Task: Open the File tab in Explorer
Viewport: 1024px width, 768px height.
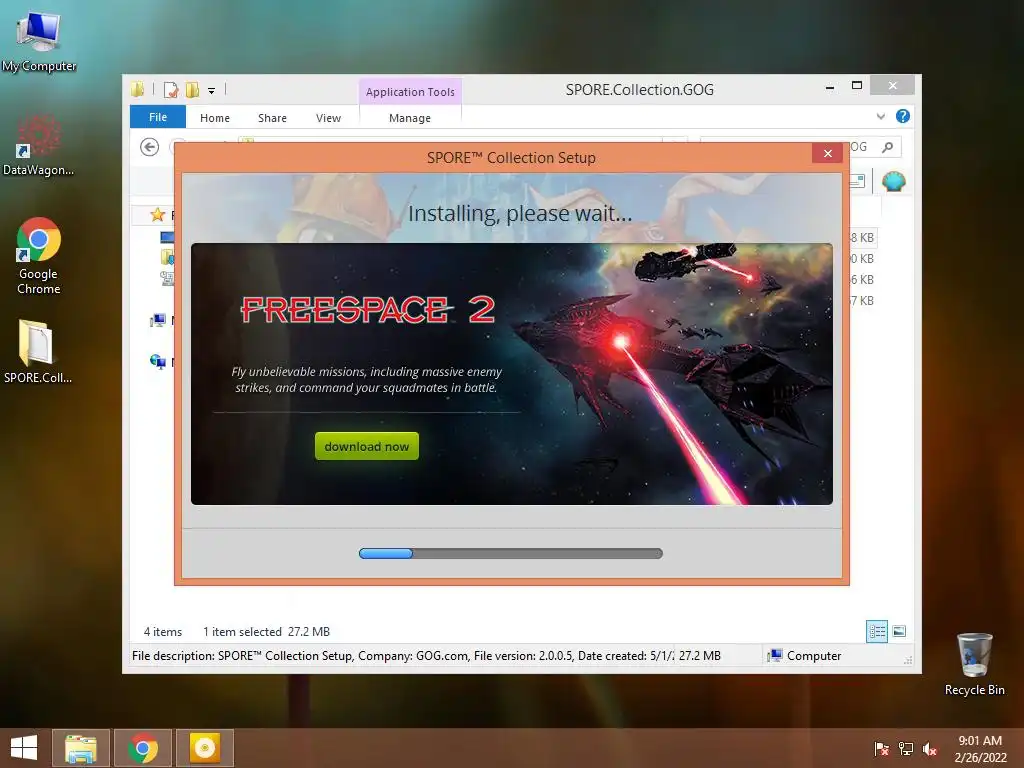Action: [158, 117]
